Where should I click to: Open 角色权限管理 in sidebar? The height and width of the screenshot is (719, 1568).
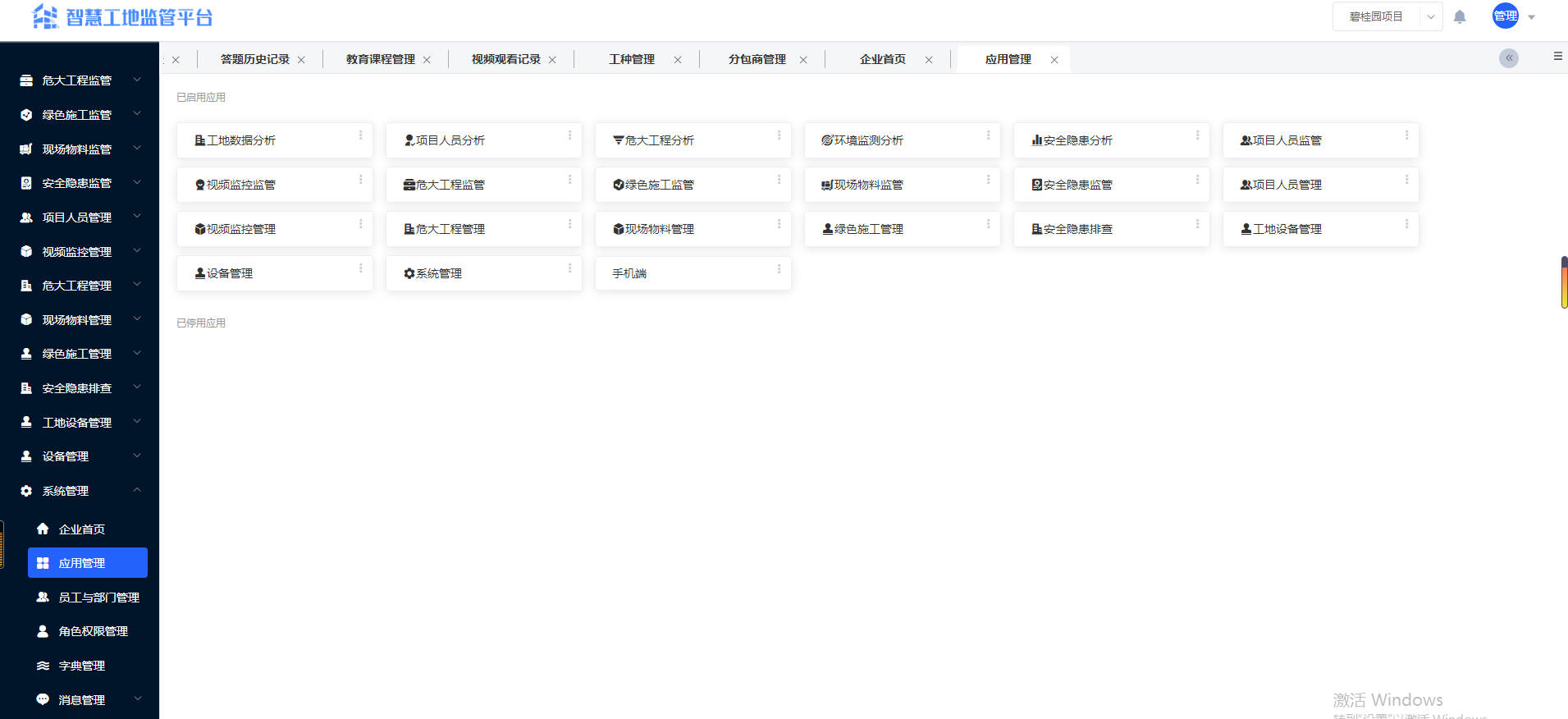pos(93,631)
